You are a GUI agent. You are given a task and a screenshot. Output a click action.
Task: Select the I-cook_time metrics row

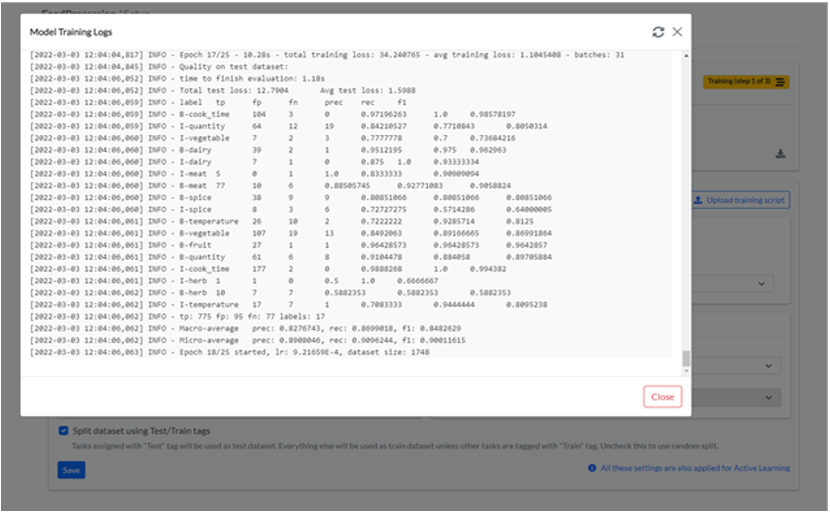tap(268, 269)
